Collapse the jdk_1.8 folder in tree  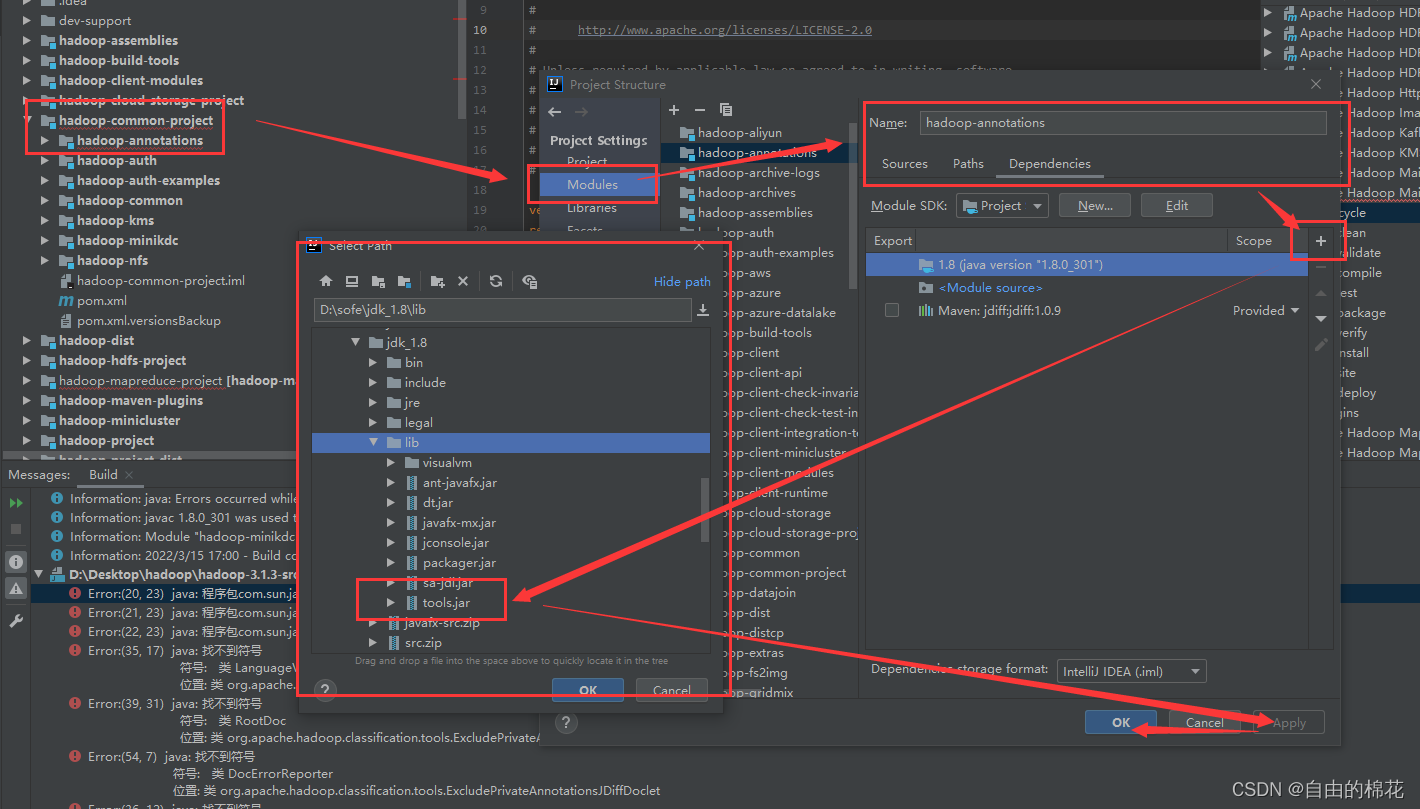tap(355, 342)
